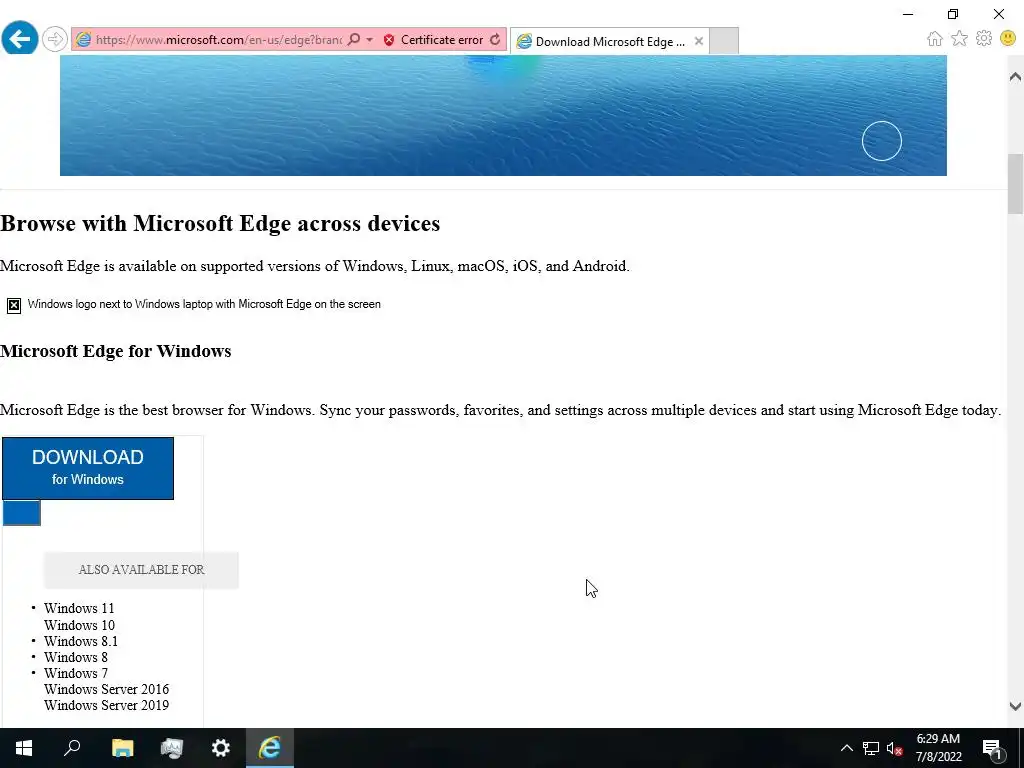This screenshot has height=768, width=1024.
Task: Select Windows 10 in the list
Action: 79,625
